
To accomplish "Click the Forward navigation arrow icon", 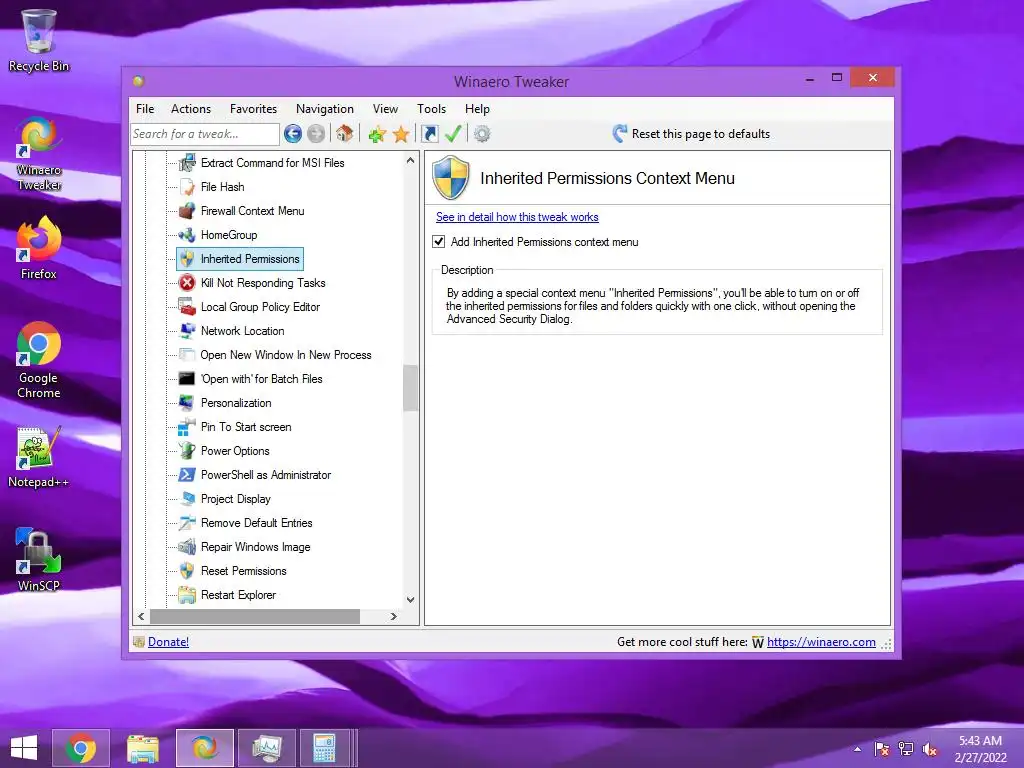I will click(316, 134).
